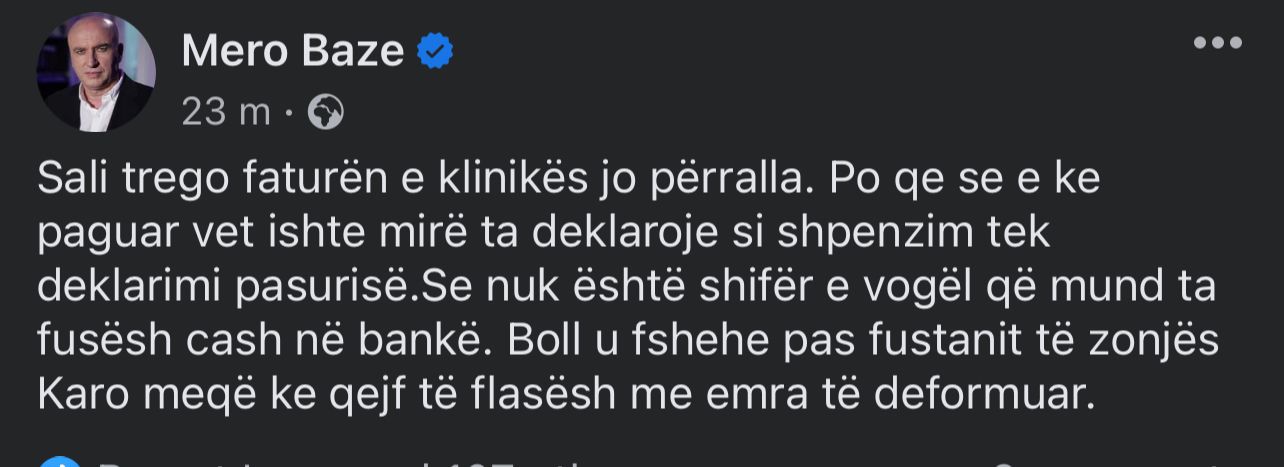Open the three-dot post options menu
The image size is (1284, 467).
pos(1217,43)
